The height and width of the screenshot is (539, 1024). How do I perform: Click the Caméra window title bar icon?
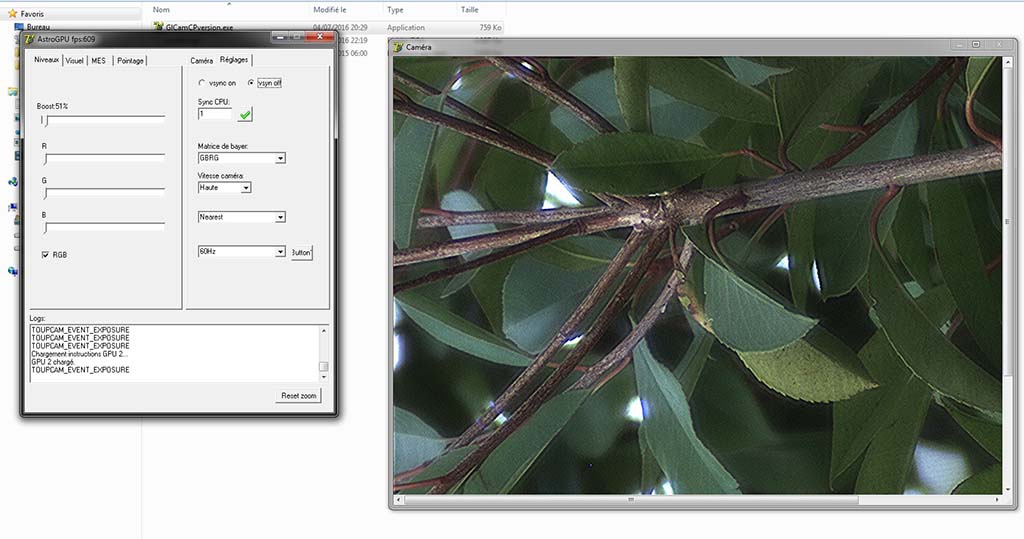click(x=398, y=47)
